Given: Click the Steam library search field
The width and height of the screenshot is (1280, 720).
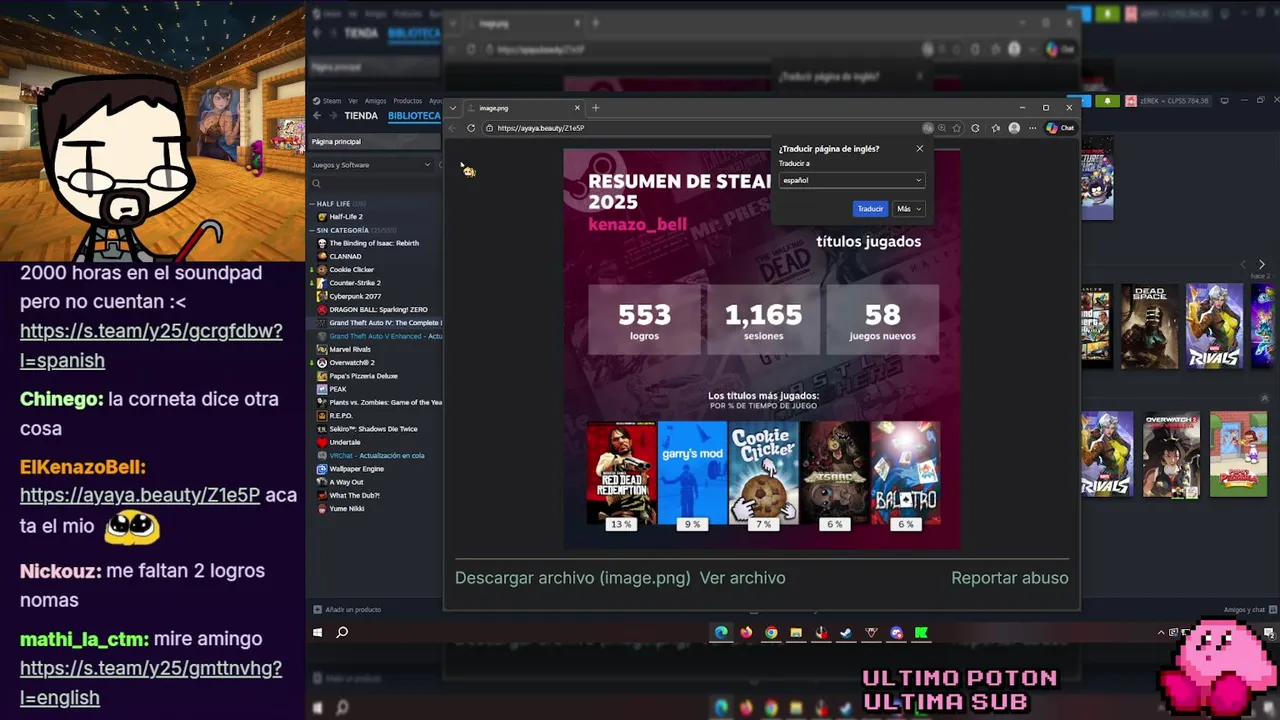Looking at the screenshot, I should pos(375,184).
